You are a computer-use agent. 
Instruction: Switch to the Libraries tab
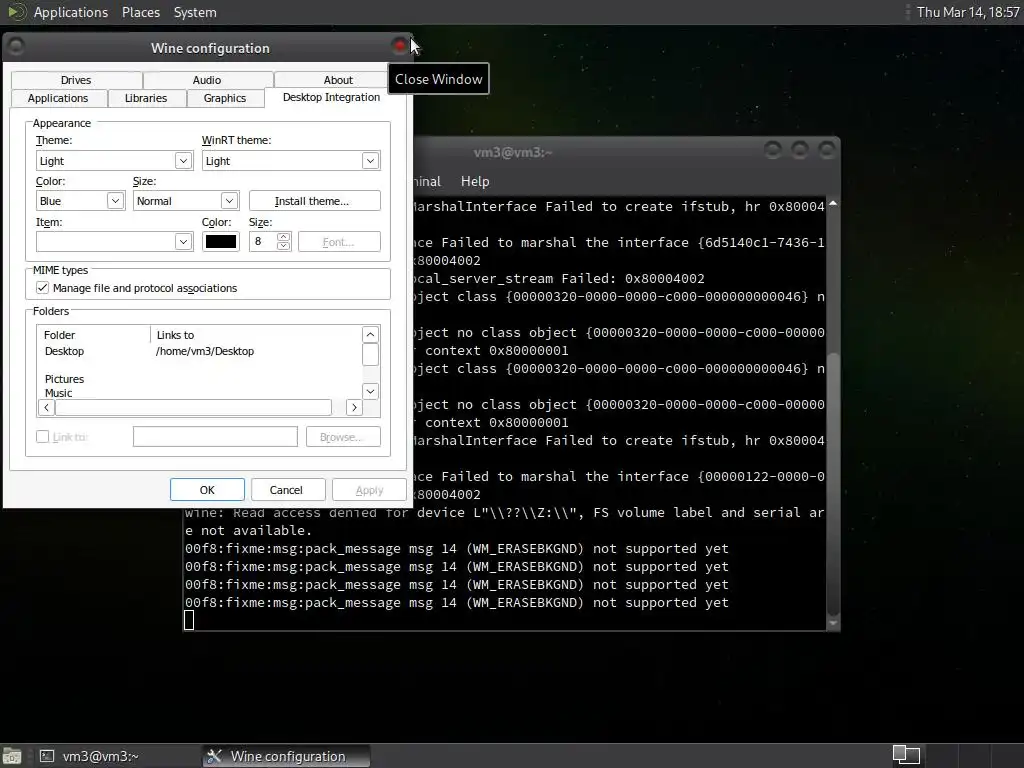(146, 98)
